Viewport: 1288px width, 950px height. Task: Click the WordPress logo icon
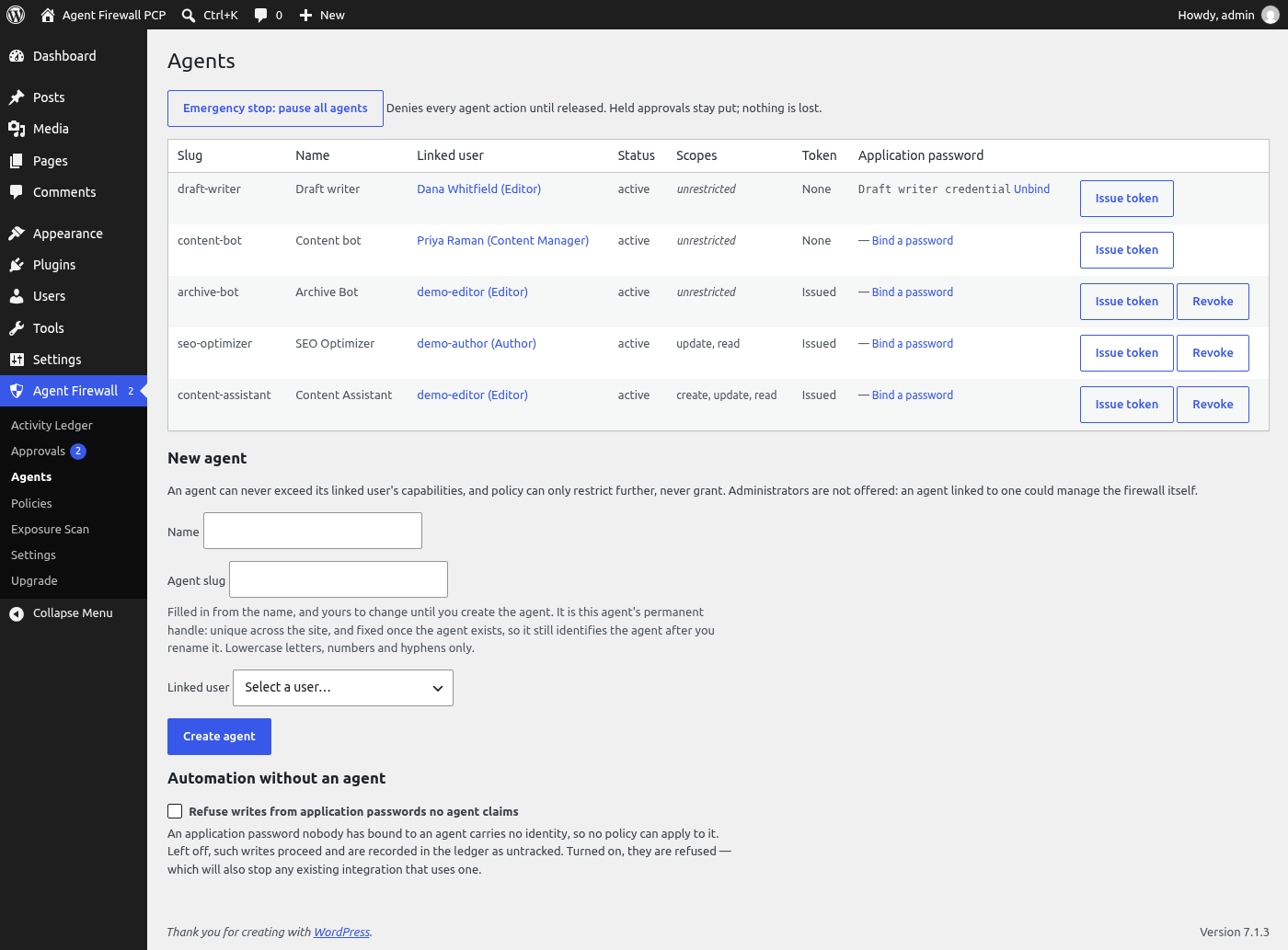16,15
